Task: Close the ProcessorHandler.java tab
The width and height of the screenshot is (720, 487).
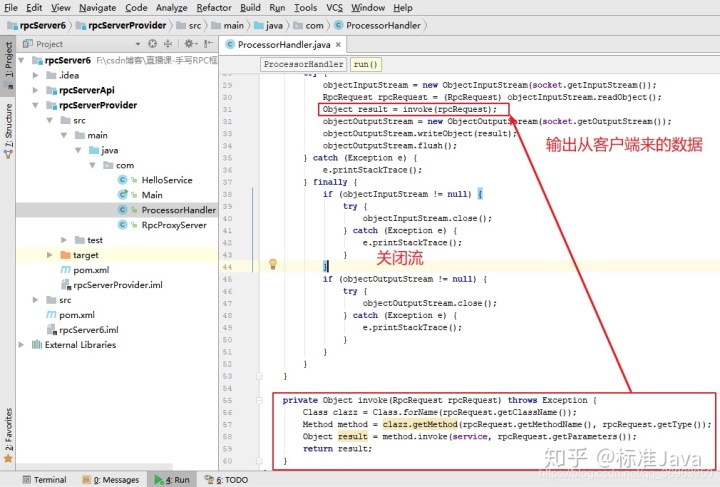Action: 338,45
